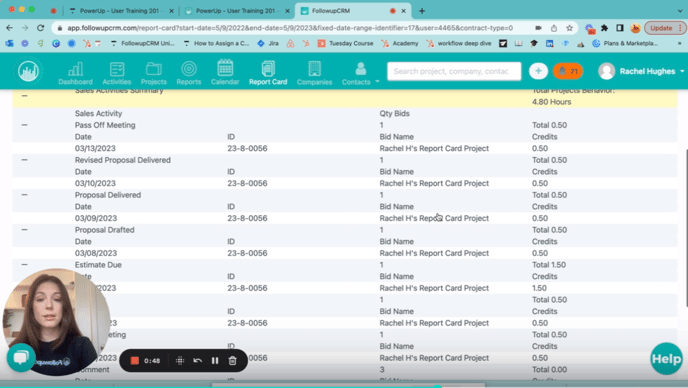Open the Plans & Marketplace bookmark

click(625, 43)
